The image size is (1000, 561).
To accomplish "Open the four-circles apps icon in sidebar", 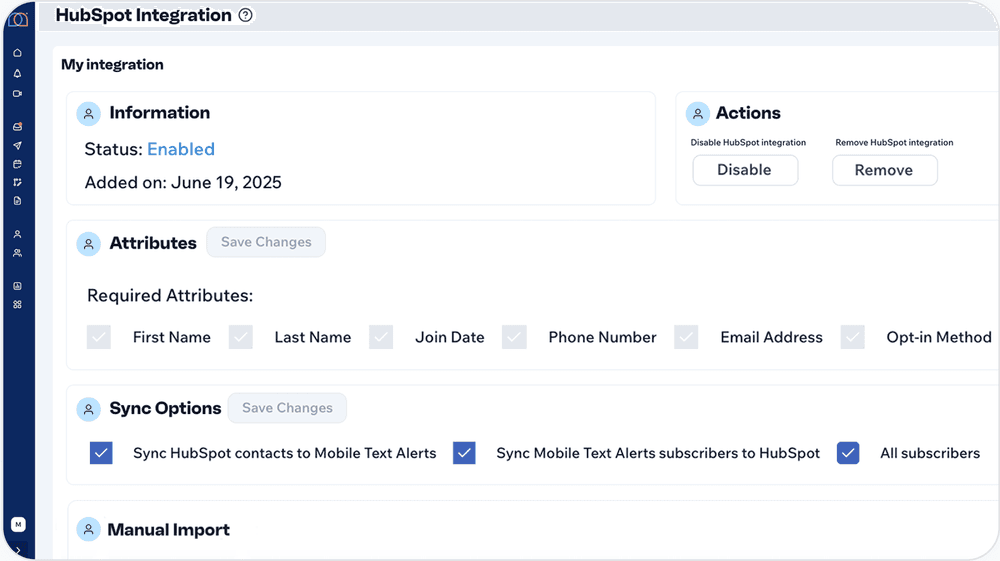I will pyautogui.click(x=18, y=305).
